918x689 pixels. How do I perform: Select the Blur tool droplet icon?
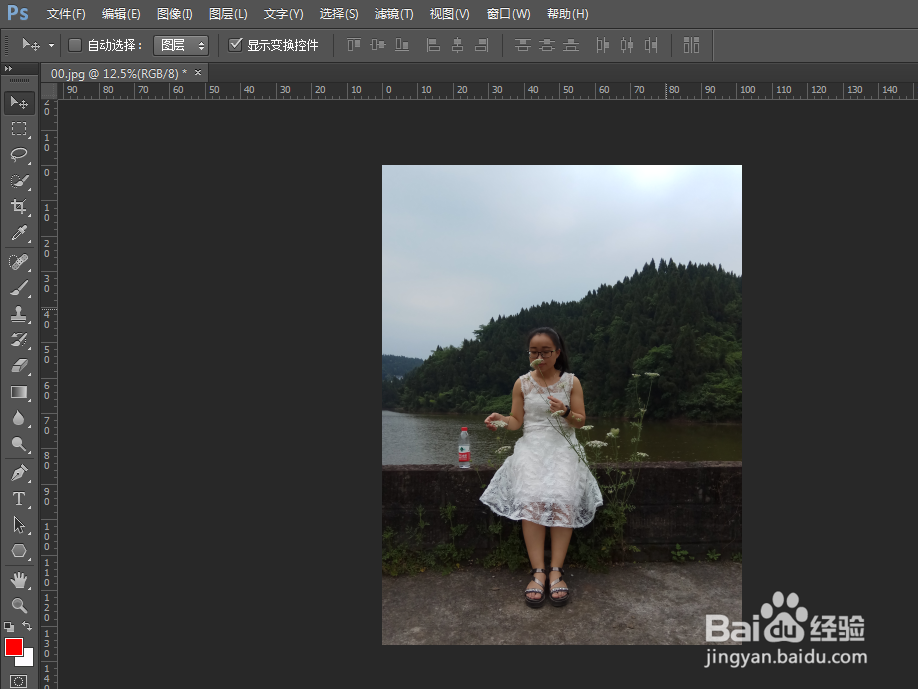click(x=19, y=418)
